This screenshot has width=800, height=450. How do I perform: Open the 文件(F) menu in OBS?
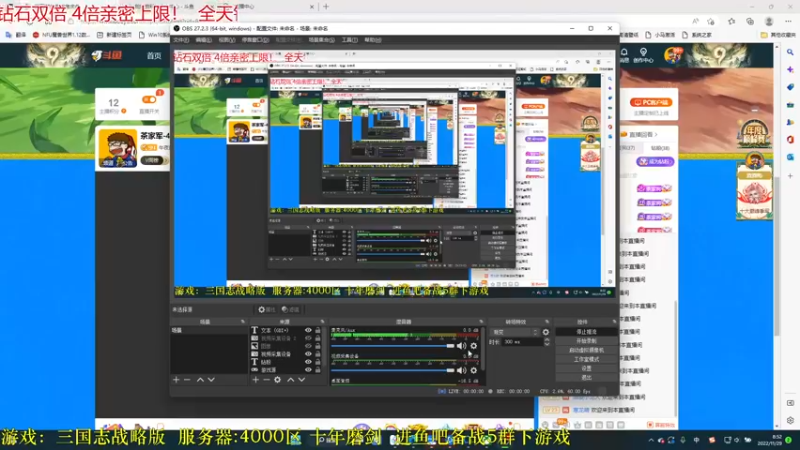tap(181, 40)
